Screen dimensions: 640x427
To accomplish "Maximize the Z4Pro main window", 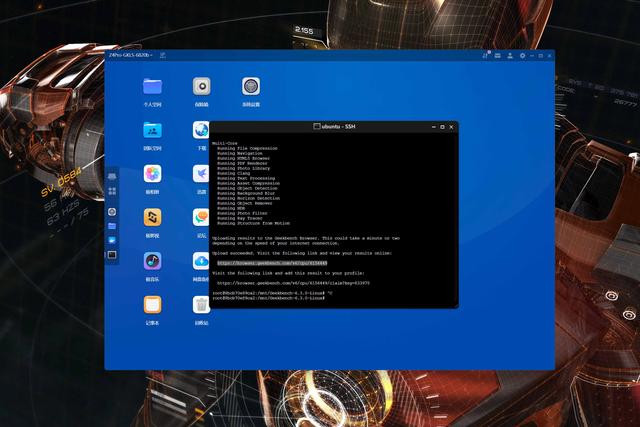I will [541, 56].
